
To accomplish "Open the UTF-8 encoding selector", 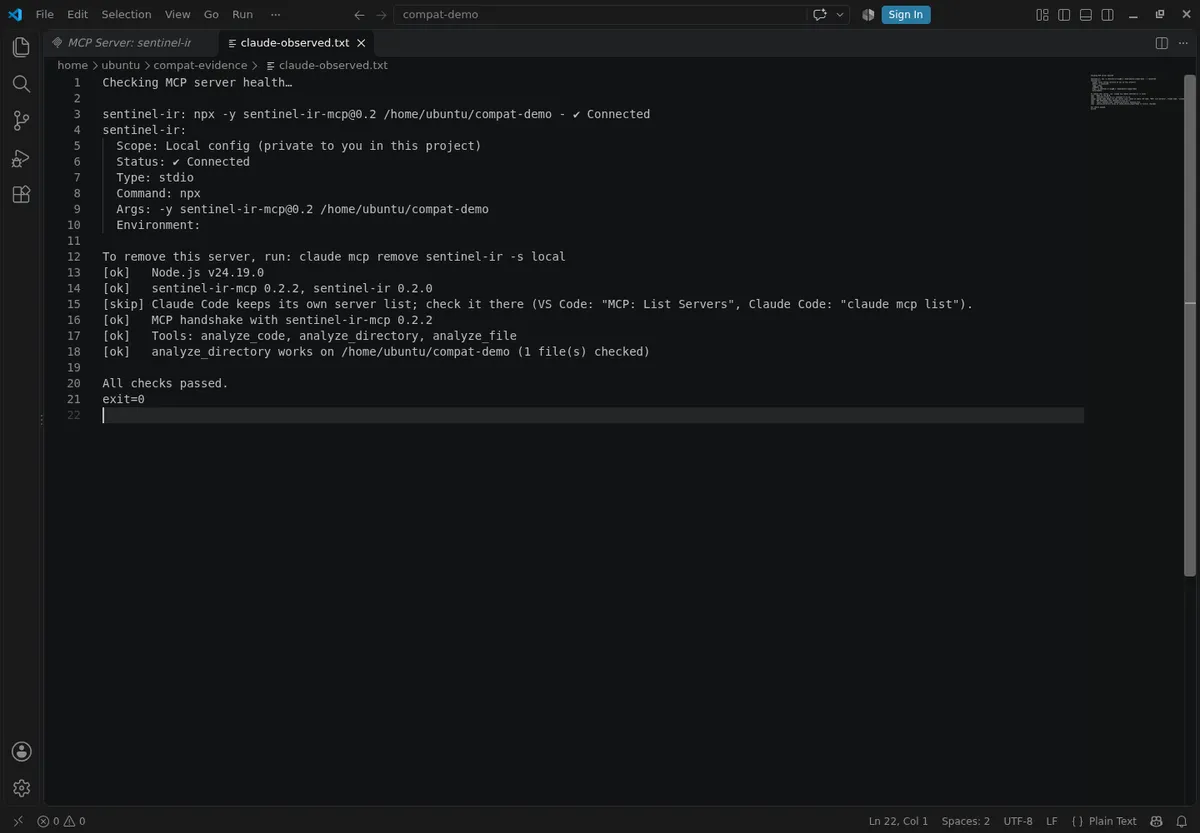I will pyautogui.click(x=1018, y=821).
